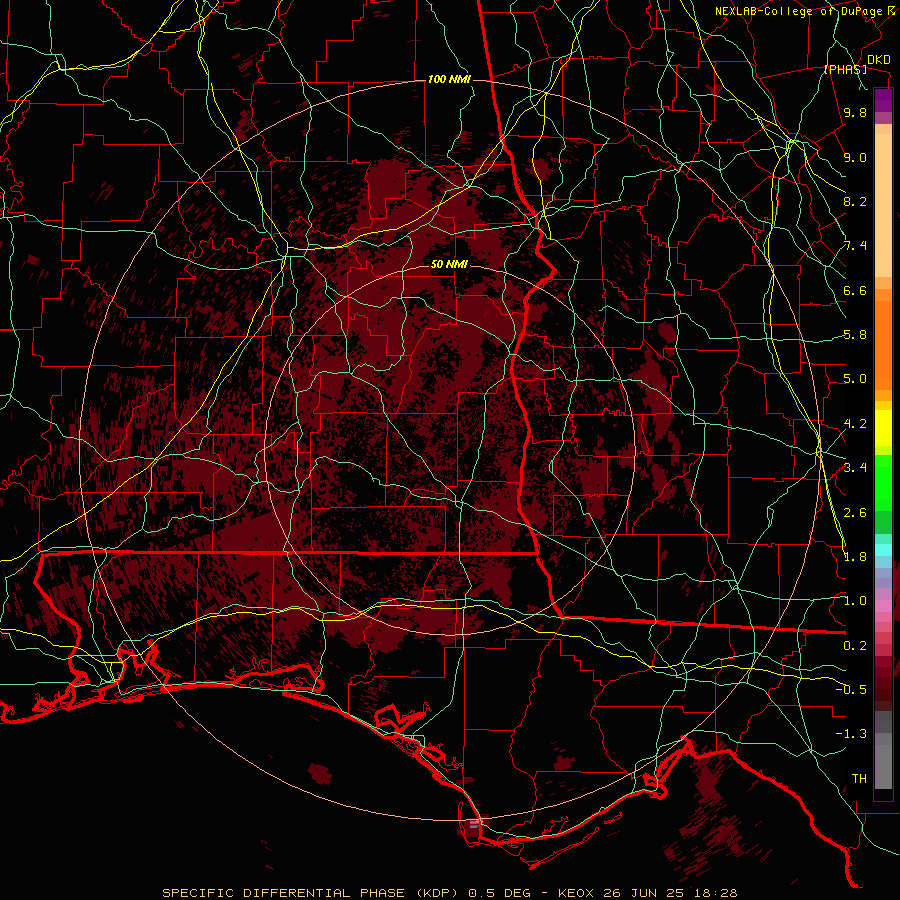Pick the peach color band in legend
This screenshot has height=900, width=900.
click(x=883, y=205)
